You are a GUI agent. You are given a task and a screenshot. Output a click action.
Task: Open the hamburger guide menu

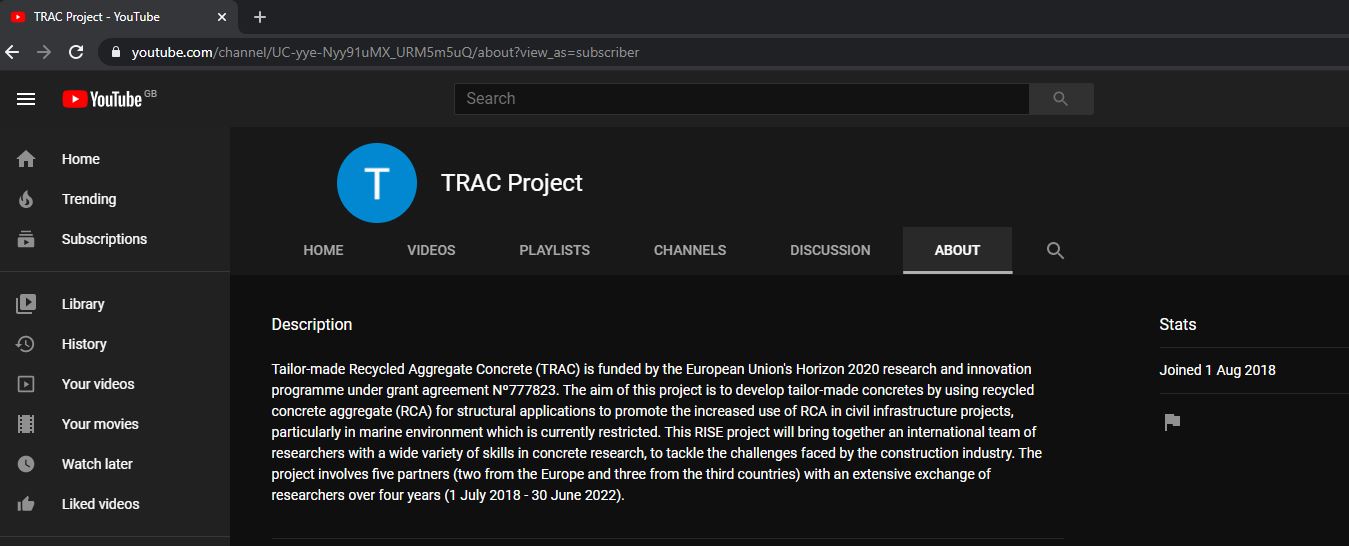(x=26, y=99)
